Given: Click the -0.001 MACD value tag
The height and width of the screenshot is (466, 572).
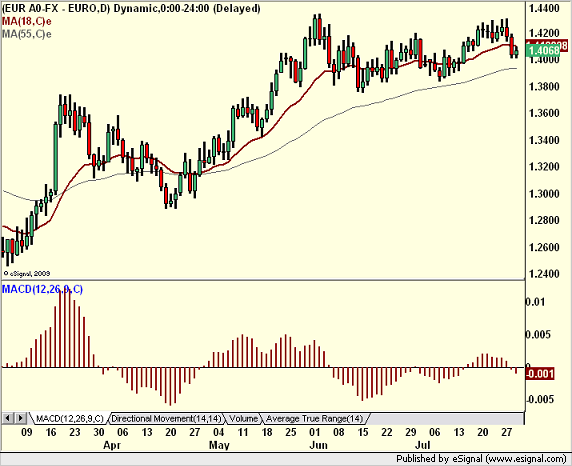Looking at the screenshot, I should (x=540, y=374).
